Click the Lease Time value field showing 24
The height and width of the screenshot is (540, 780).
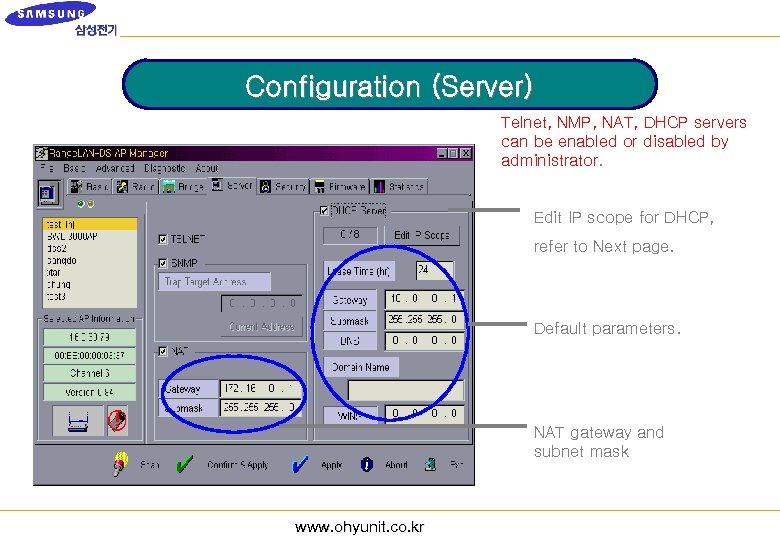click(434, 270)
